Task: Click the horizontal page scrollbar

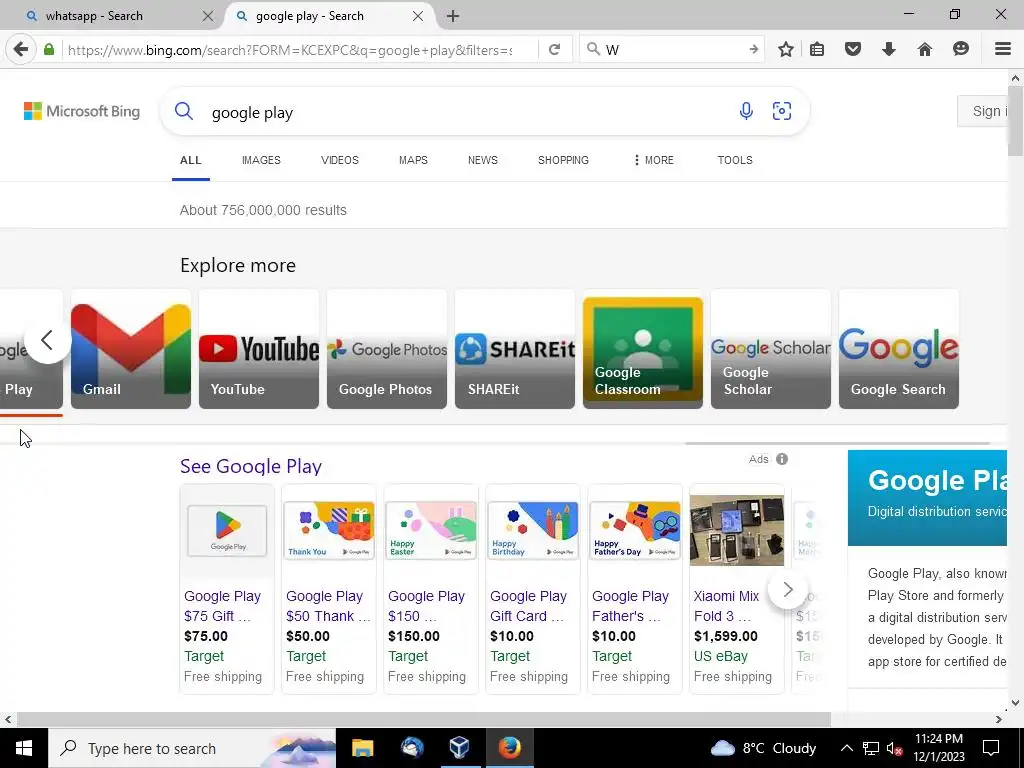Action: tap(423, 719)
